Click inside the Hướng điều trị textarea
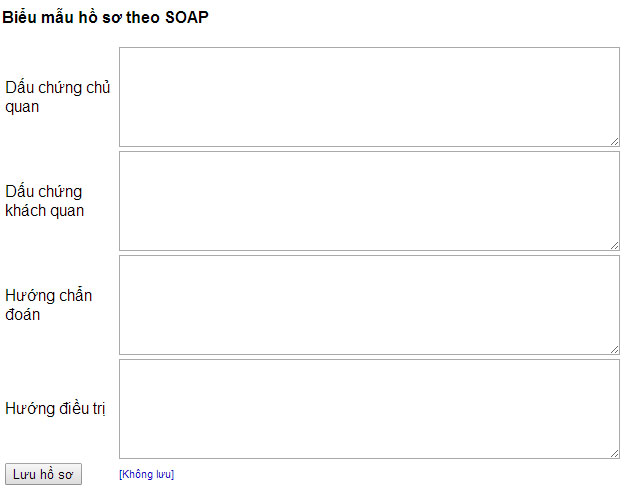The image size is (638, 488). tap(369, 409)
